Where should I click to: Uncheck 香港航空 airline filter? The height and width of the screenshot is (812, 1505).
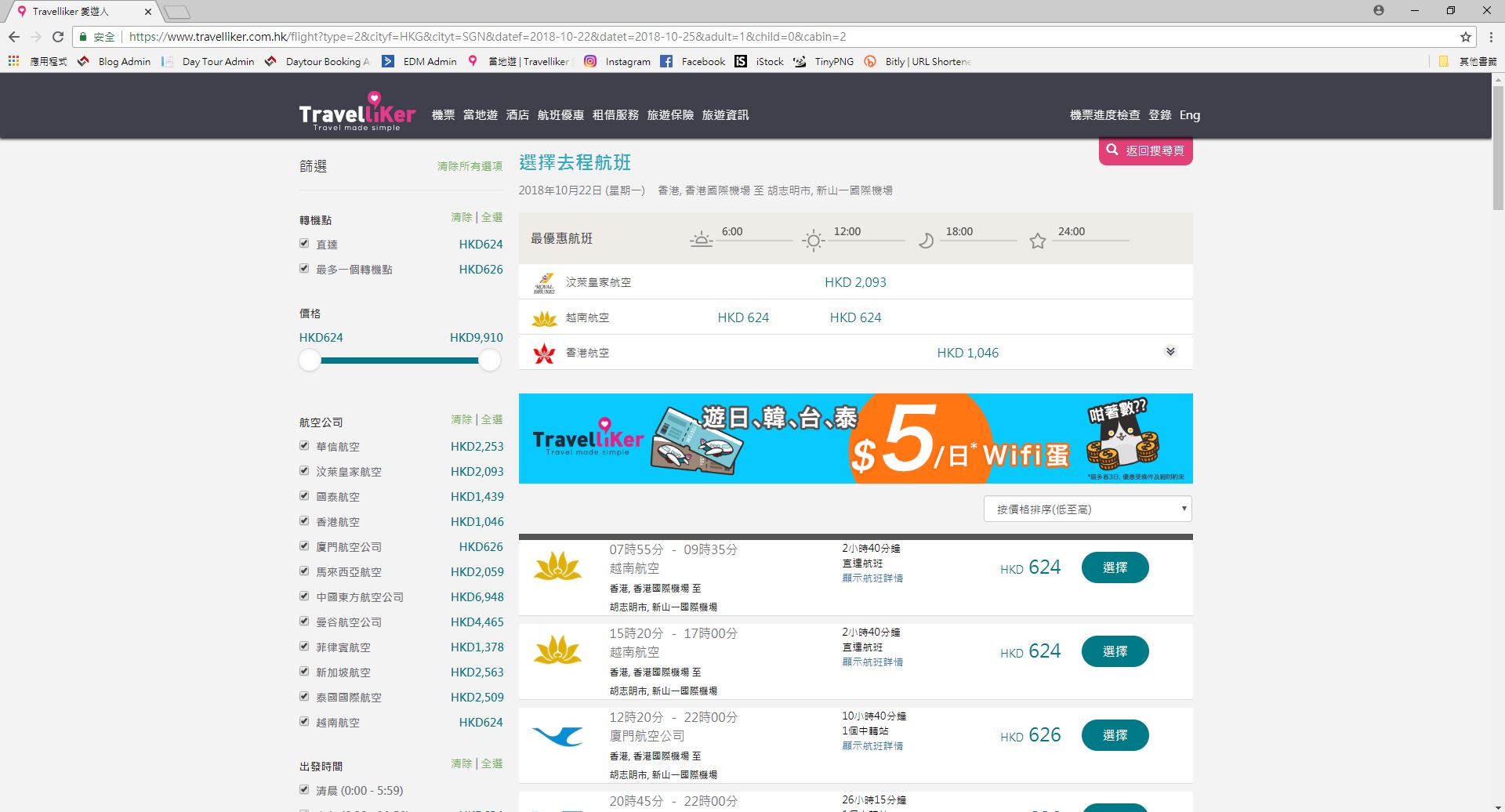point(304,521)
